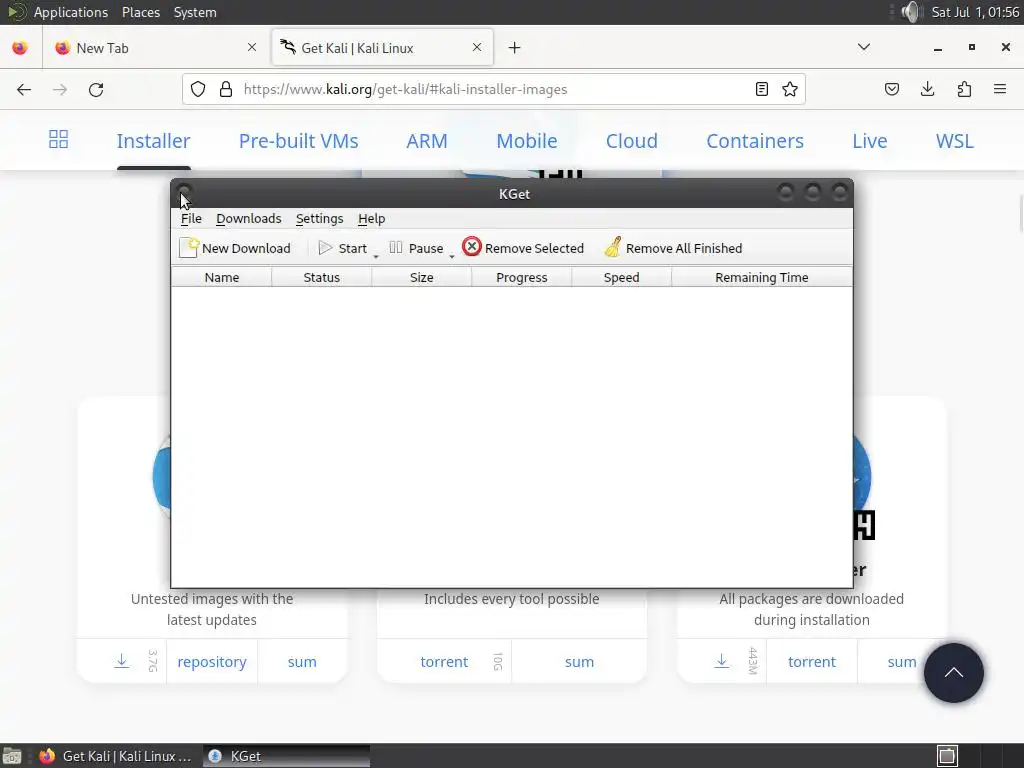The height and width of the screenshot is (768, 1024).
Task: Select the Cloud platform tab
Action: coord(632,141)
